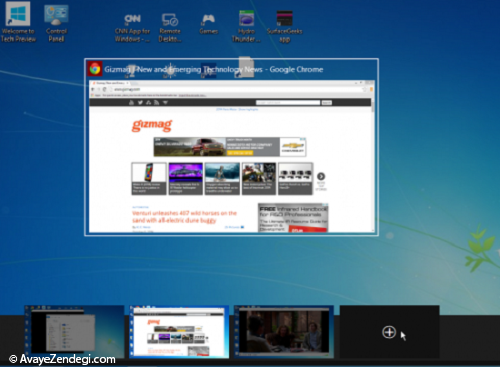Switch to the second desktop thumbnail showing Gizmag
The width and height of the screenshot is (500, 367).
coord(179,332)
